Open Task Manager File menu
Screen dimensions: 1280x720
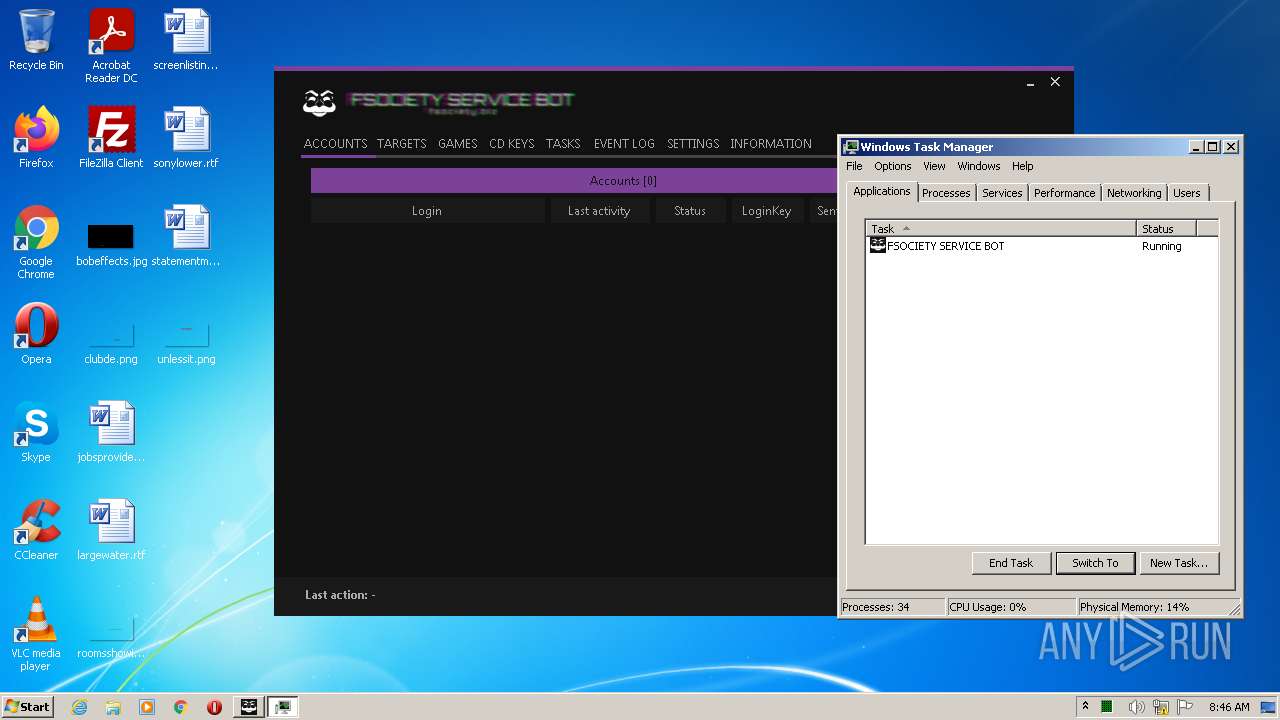click(854, 166)
